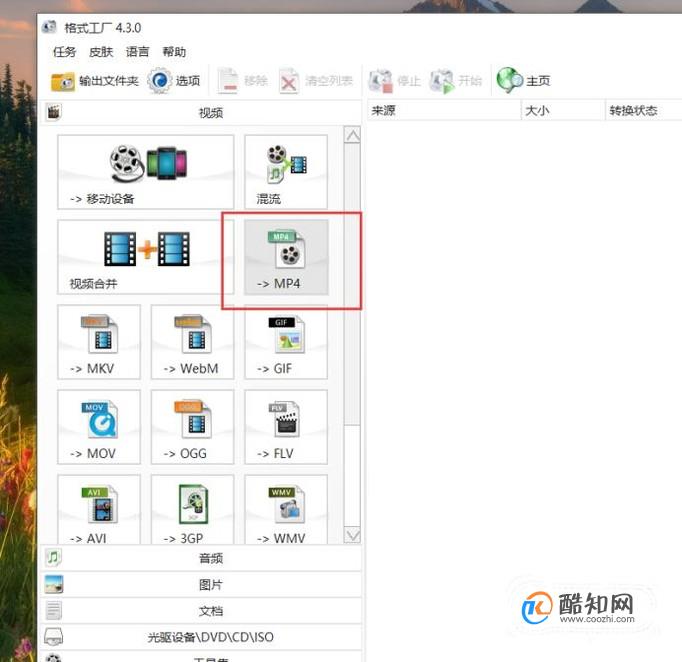This screenshot has height=662, width=682.
Task: Open the 帮助 help menu
Action: pyautogui.click(x=174, y=52)
